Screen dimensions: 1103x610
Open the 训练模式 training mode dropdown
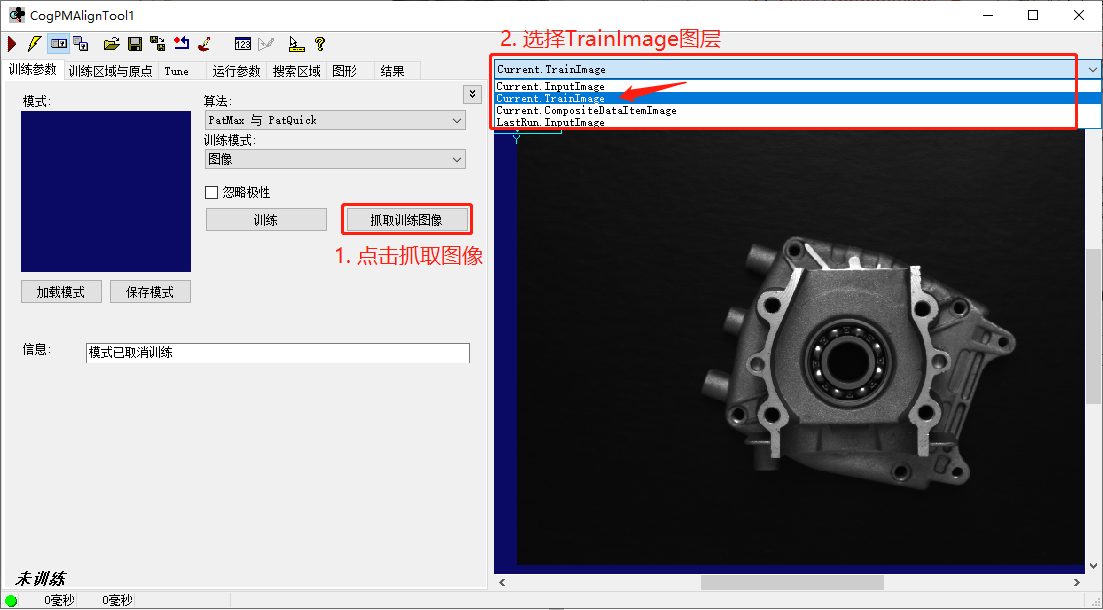335,158
